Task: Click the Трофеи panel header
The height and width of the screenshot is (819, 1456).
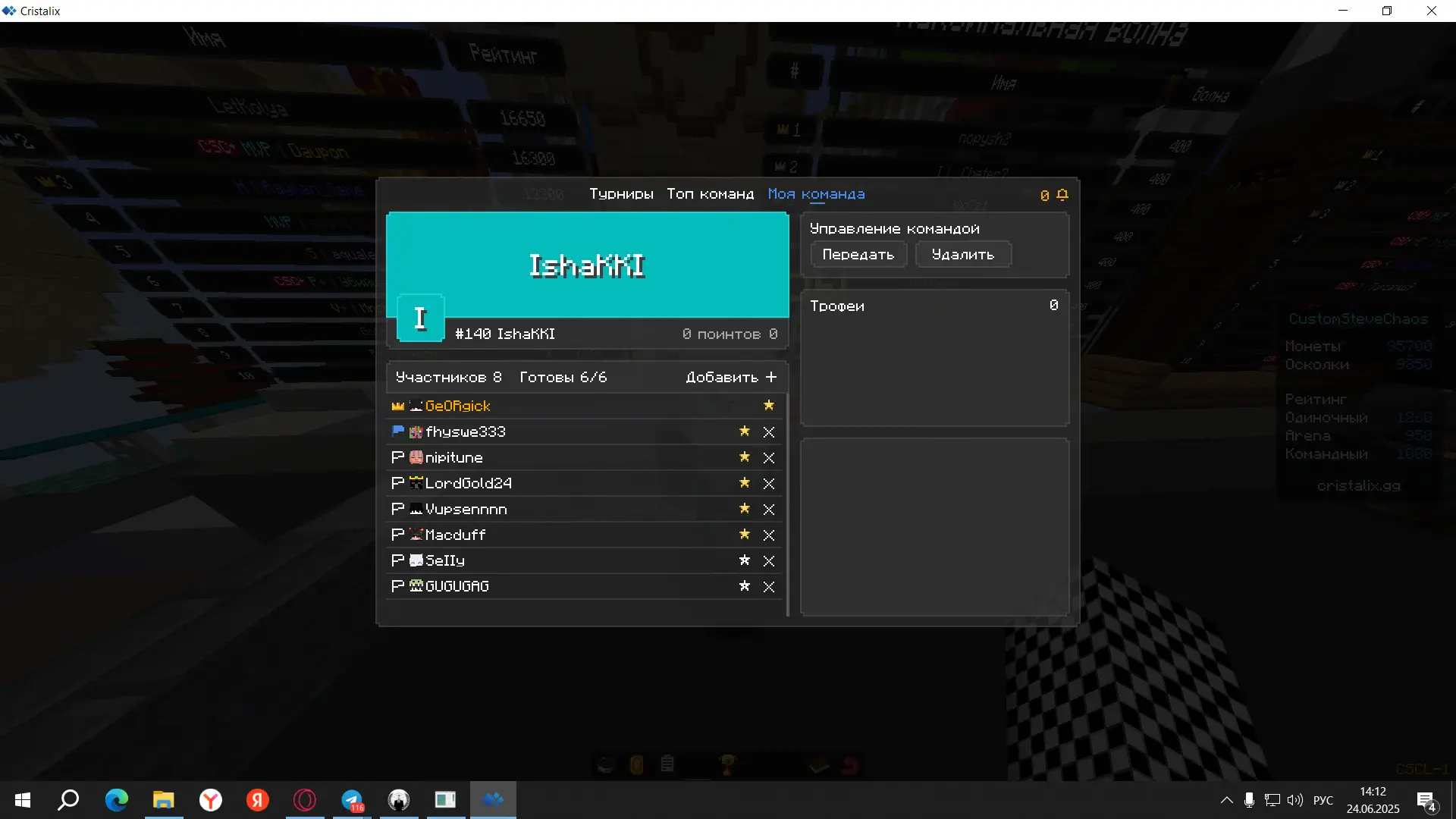Action: [x=837, y=306]
